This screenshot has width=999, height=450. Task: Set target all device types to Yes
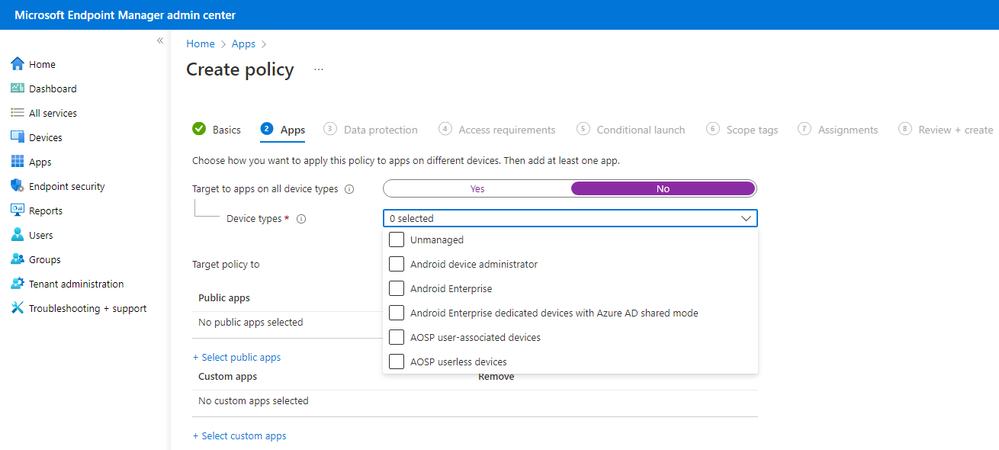(477, 189)
